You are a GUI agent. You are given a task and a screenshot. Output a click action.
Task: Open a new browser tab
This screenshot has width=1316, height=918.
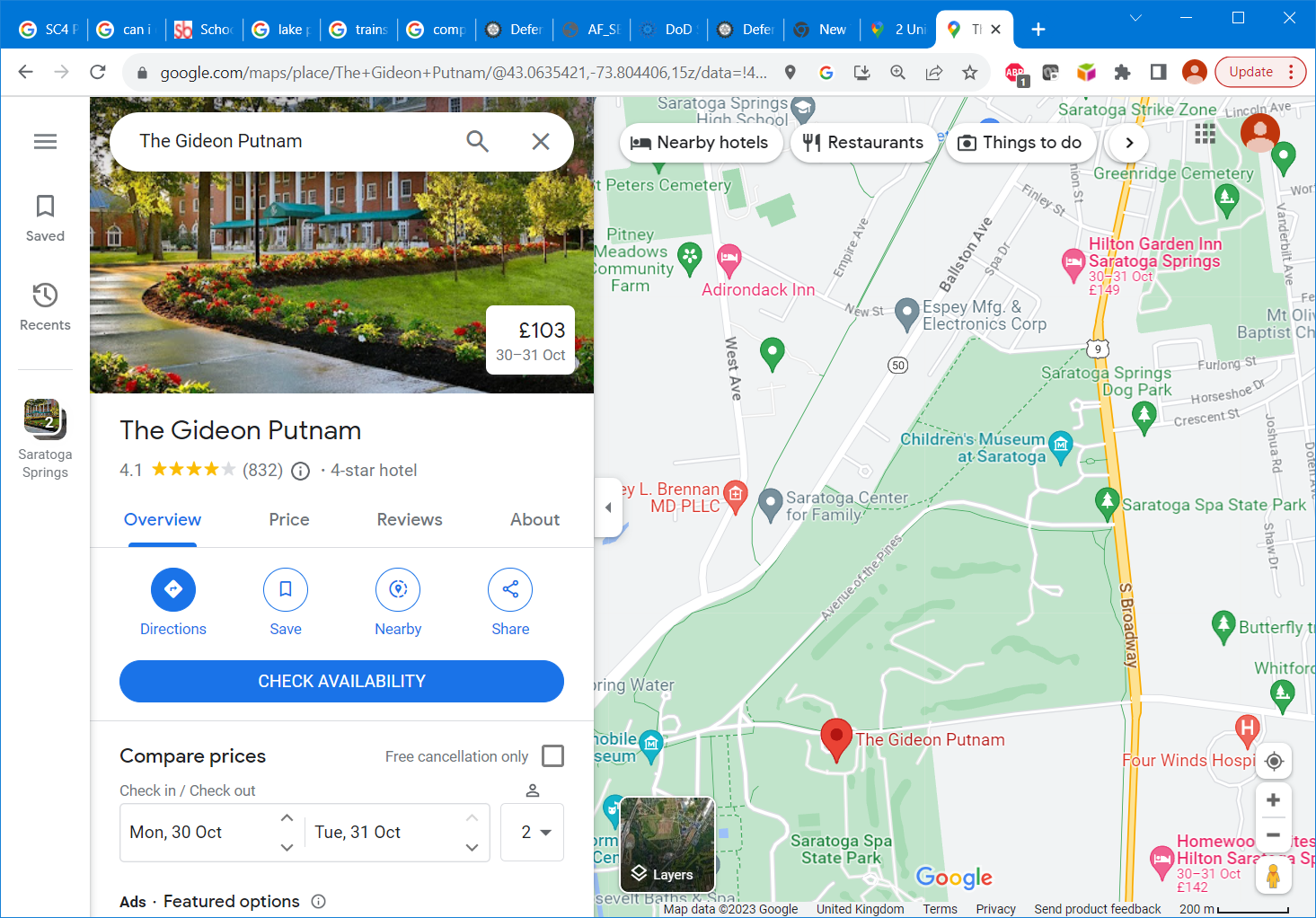pyautogui.click(x=1038, y=30)
